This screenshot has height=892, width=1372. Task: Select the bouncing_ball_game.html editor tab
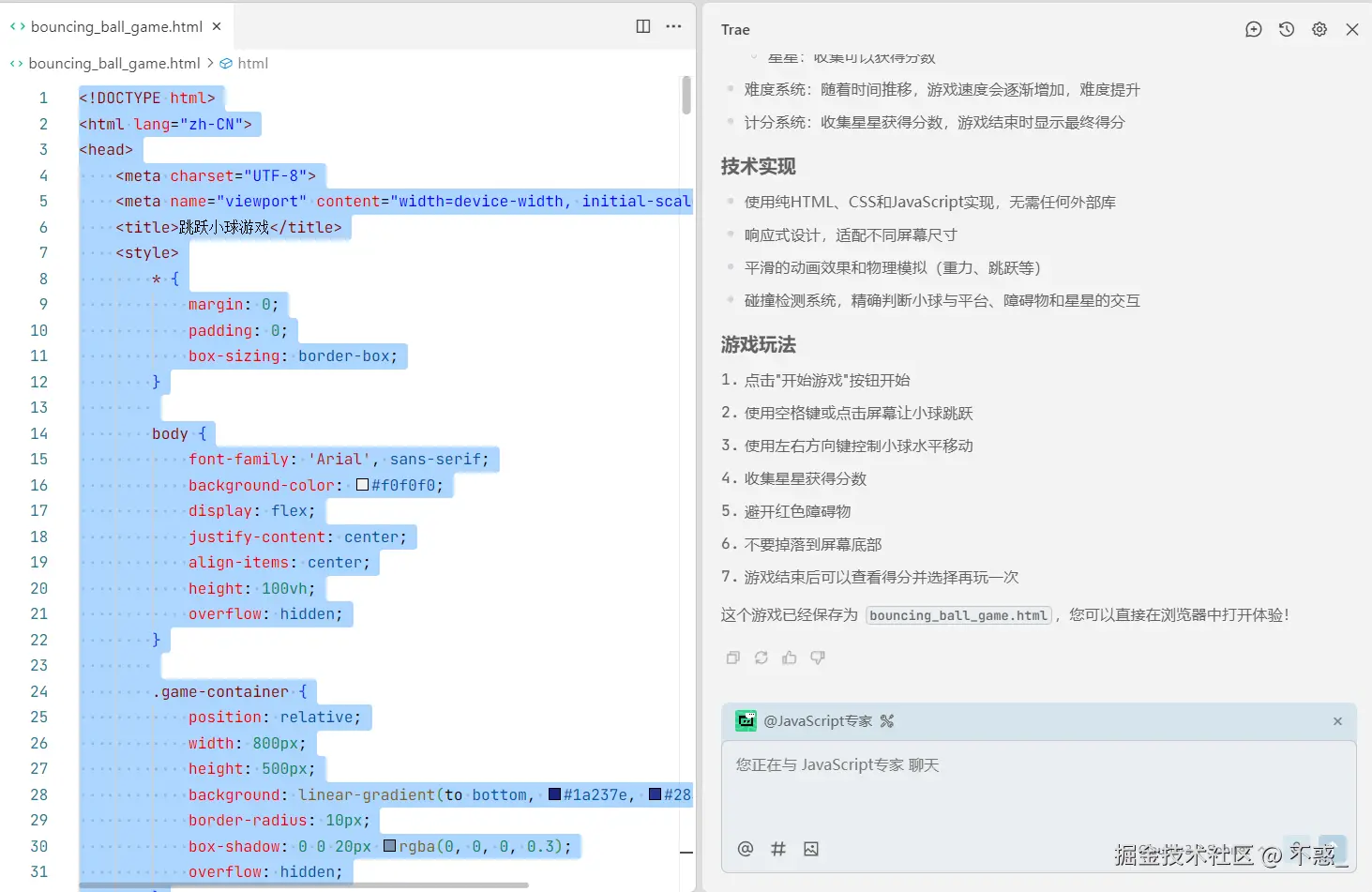pos(116,26)
